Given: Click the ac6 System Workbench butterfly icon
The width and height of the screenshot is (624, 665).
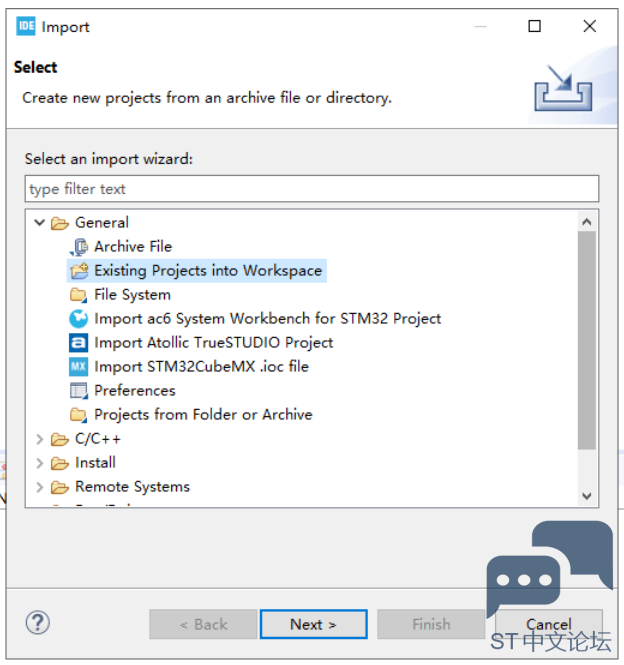Looking at the screenshot, I should coord(78,319).
